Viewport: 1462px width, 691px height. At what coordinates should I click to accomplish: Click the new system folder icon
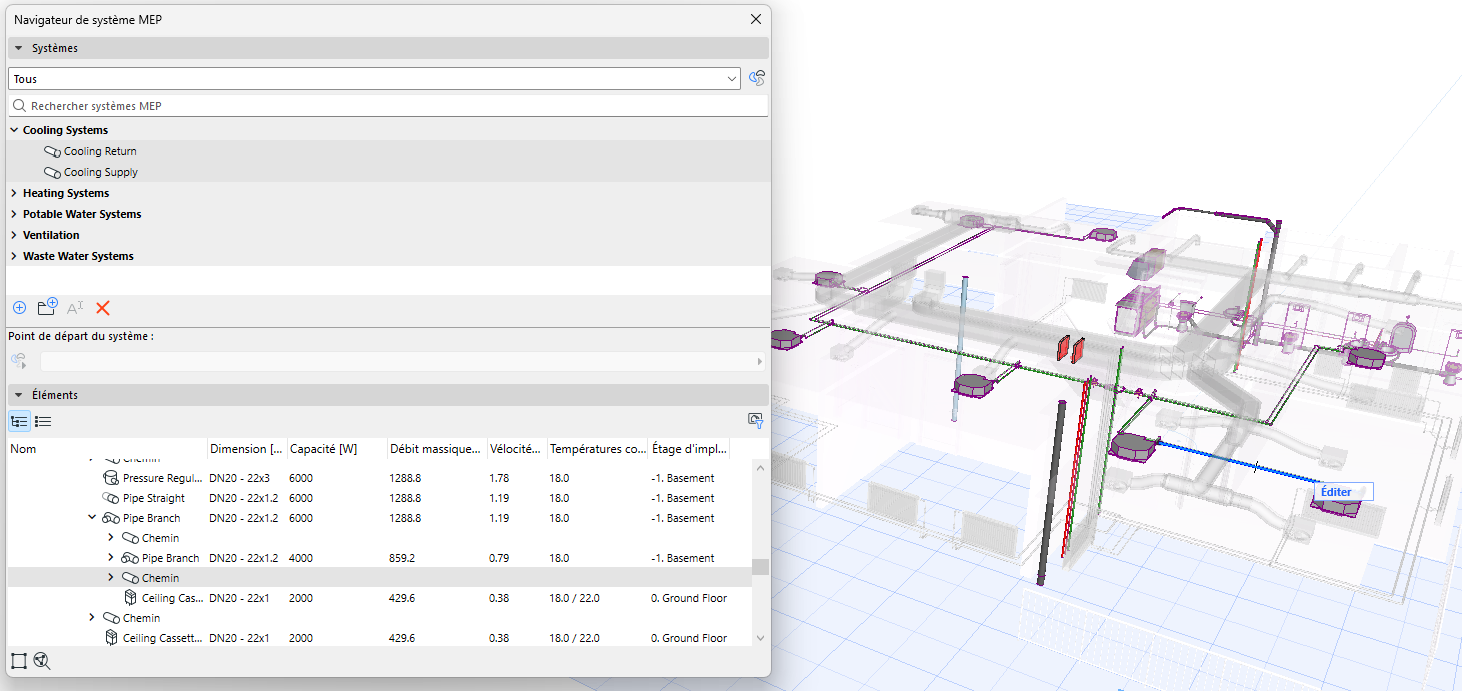[47, 307]
